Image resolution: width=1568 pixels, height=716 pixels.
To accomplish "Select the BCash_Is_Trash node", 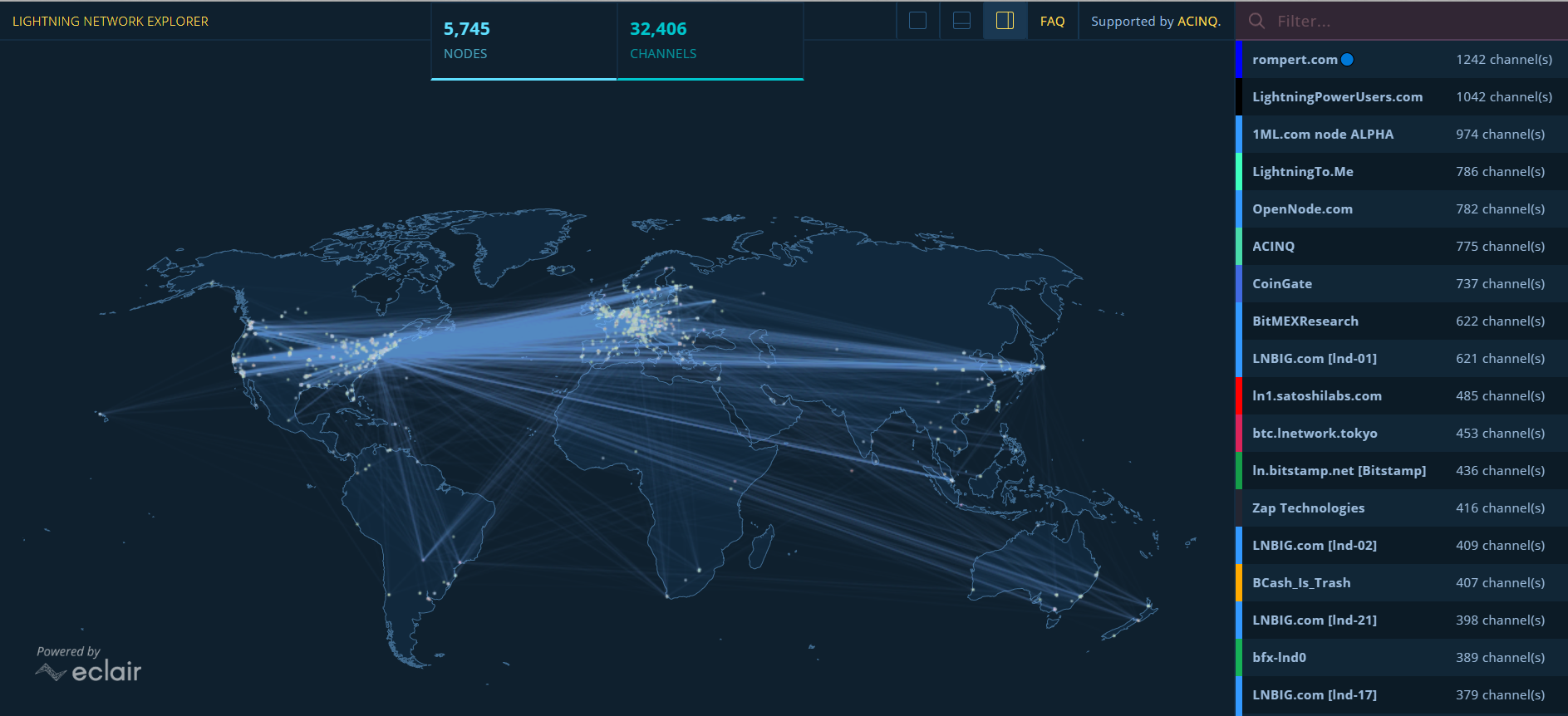I will click(x=1402, y=582).
